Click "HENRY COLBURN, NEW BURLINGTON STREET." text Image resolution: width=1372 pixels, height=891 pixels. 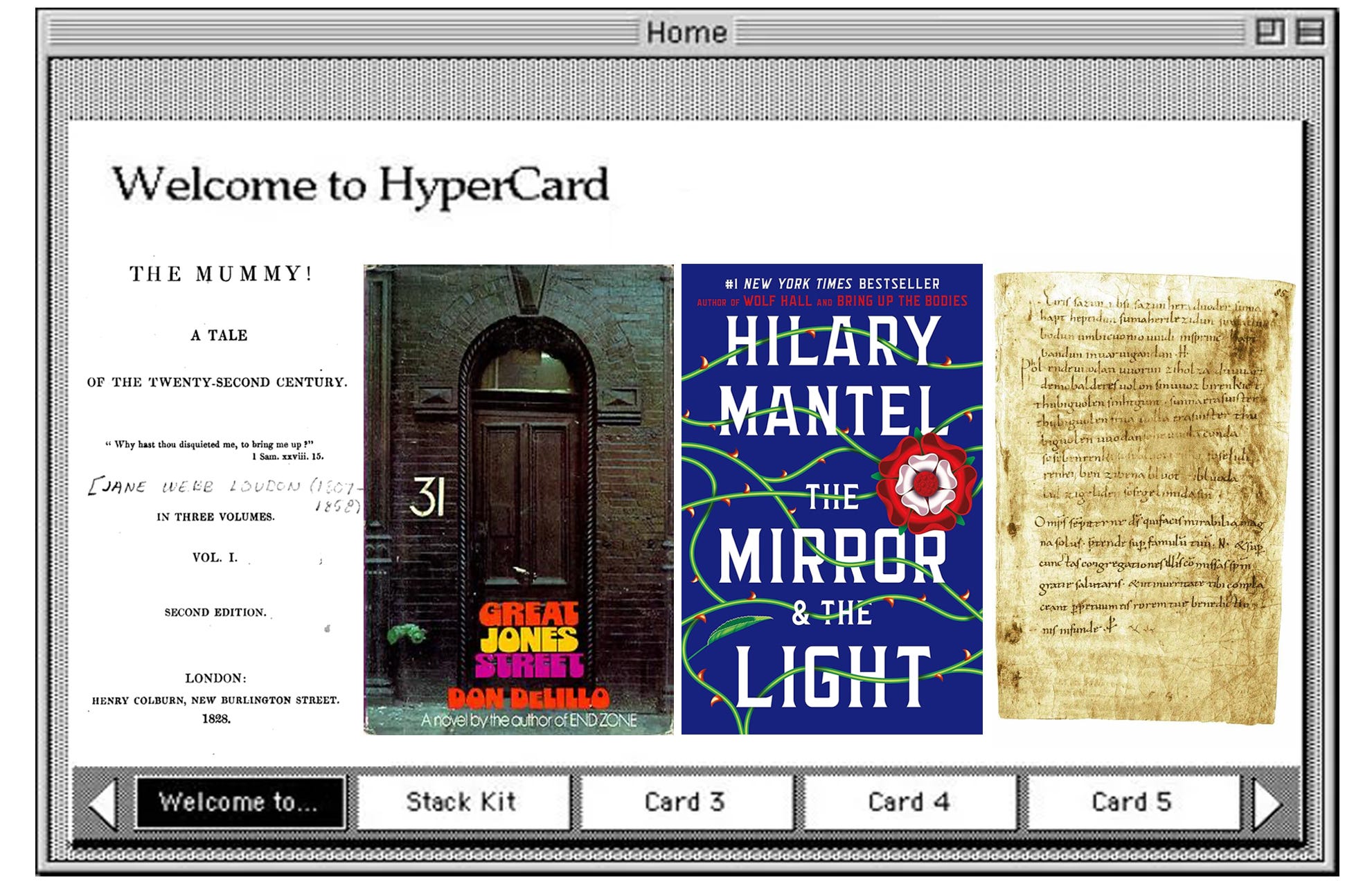coord(216,700)
